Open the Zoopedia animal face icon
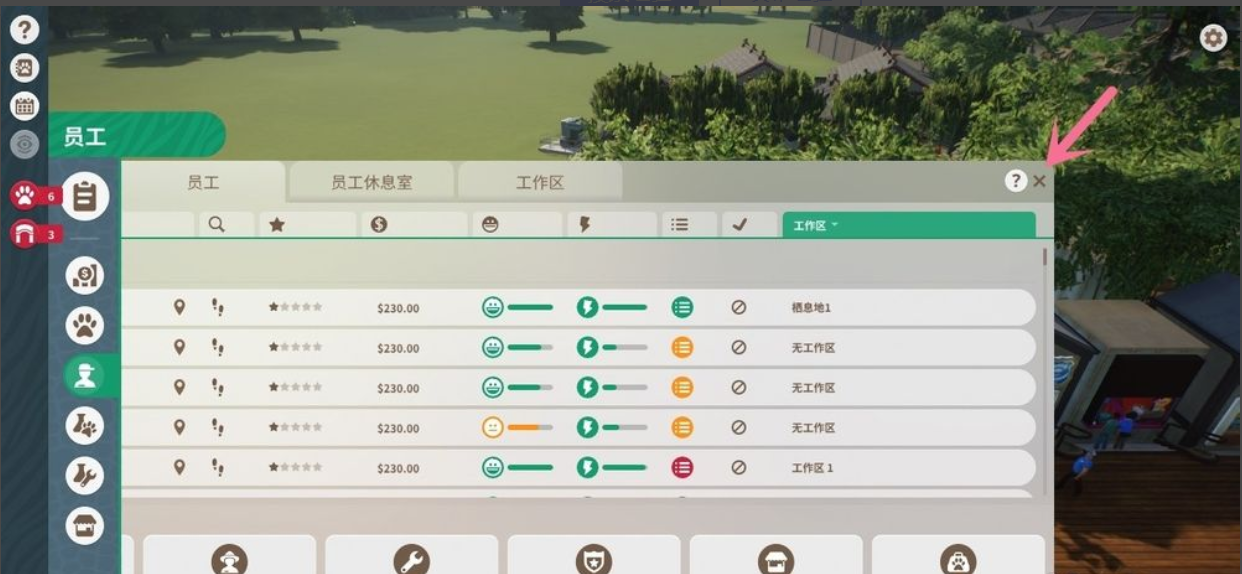Screen dimensions: 1242x574 [25, 68]
